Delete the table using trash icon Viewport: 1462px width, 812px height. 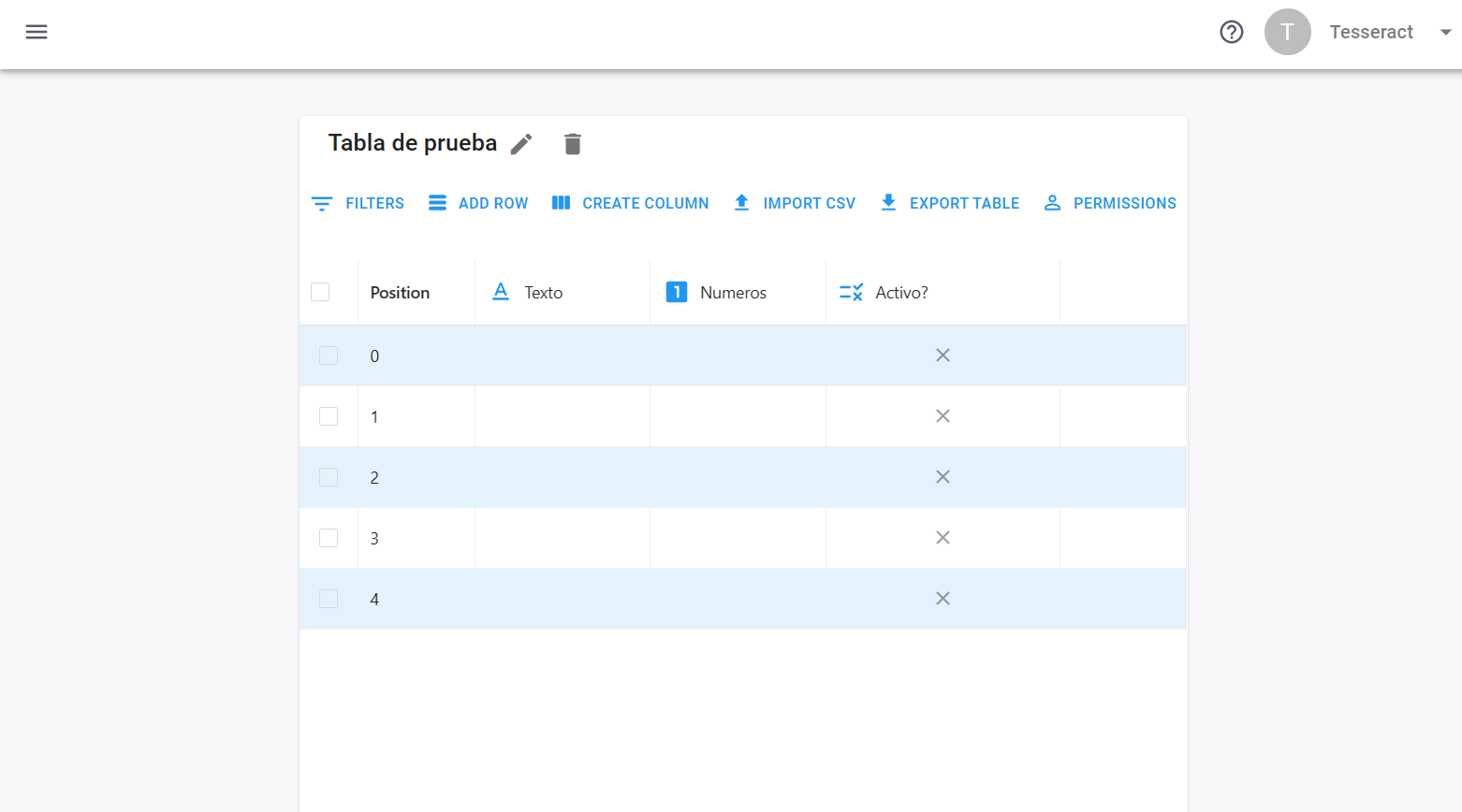[x=573, y=144]
